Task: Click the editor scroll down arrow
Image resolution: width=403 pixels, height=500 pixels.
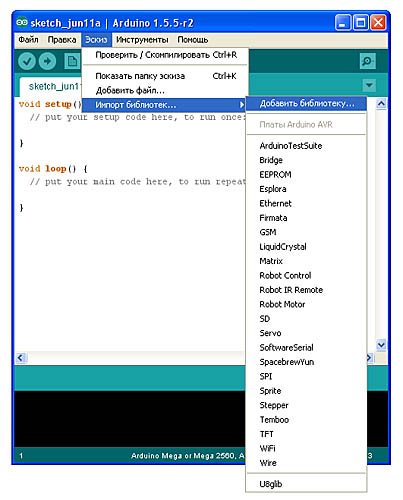Action: tap(381, 345)
